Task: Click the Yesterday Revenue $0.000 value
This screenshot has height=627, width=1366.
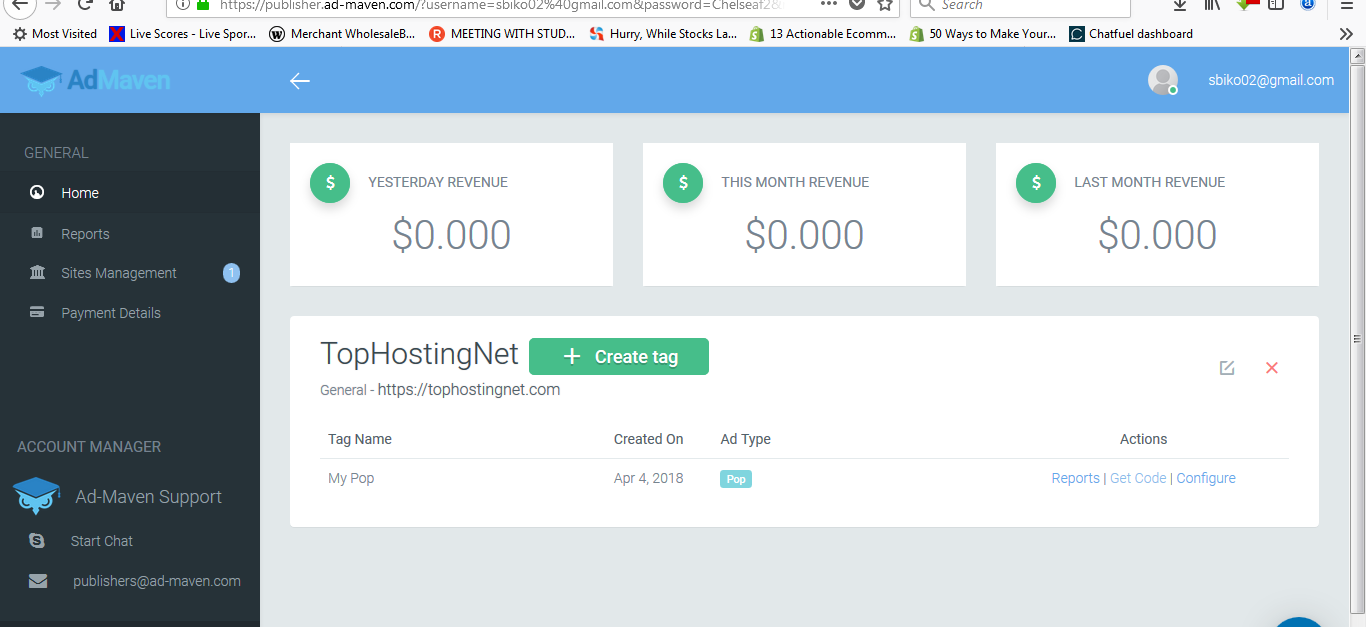Action: 452,235
